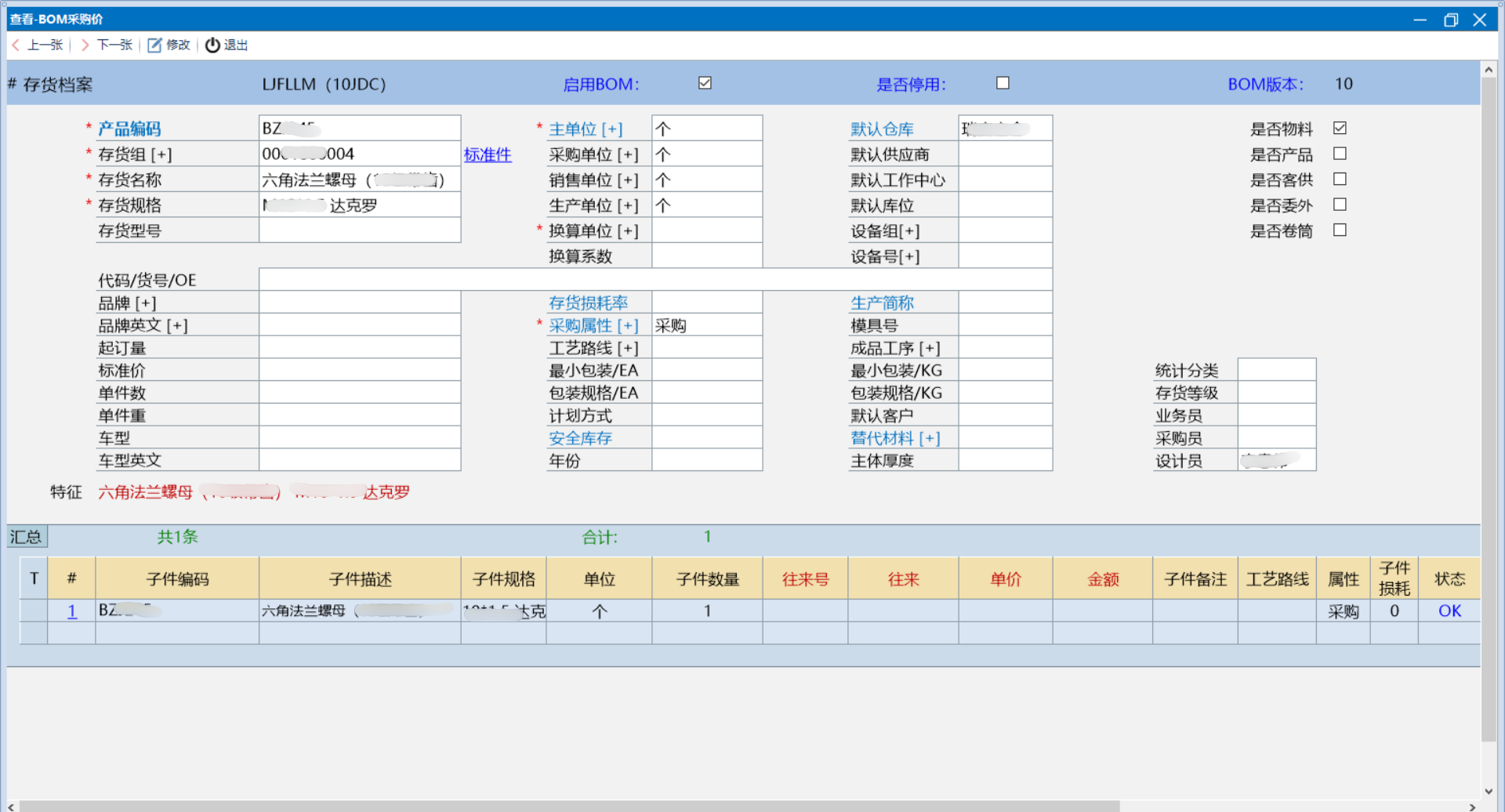The height and width of the screenshot is (812, 1505).
Task: Toggle the 启用BOM checkbox
Action: point(705,83)
